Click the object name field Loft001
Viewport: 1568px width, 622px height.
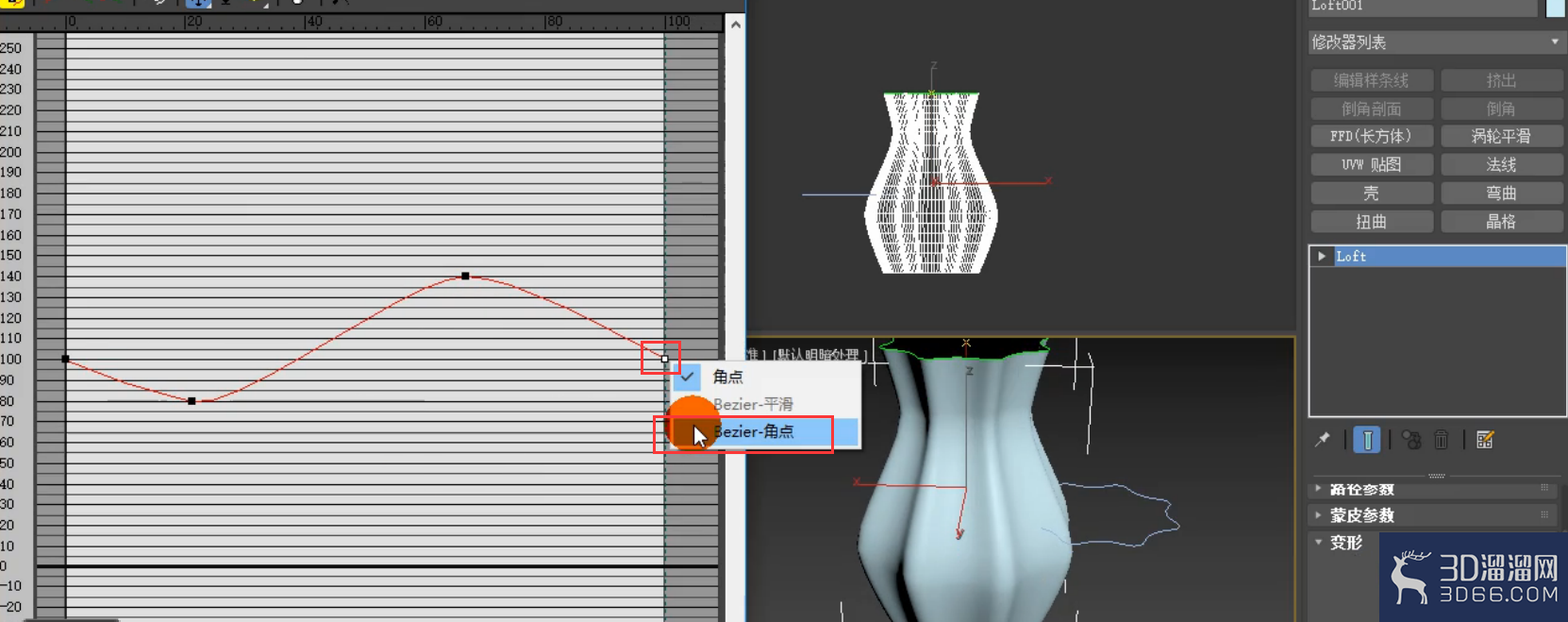tap(1423, 7)
